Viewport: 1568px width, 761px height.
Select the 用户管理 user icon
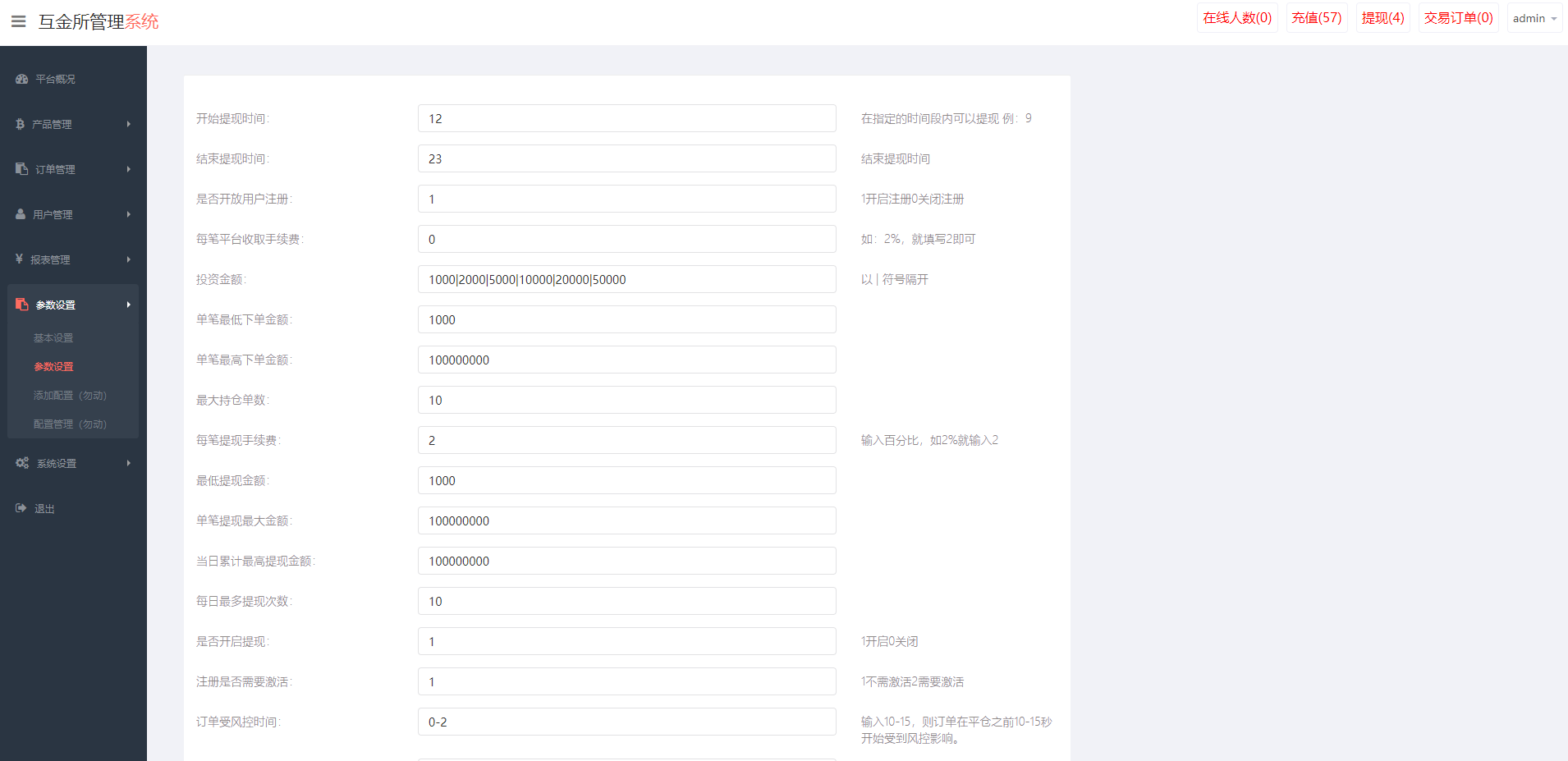coord(21,214)
